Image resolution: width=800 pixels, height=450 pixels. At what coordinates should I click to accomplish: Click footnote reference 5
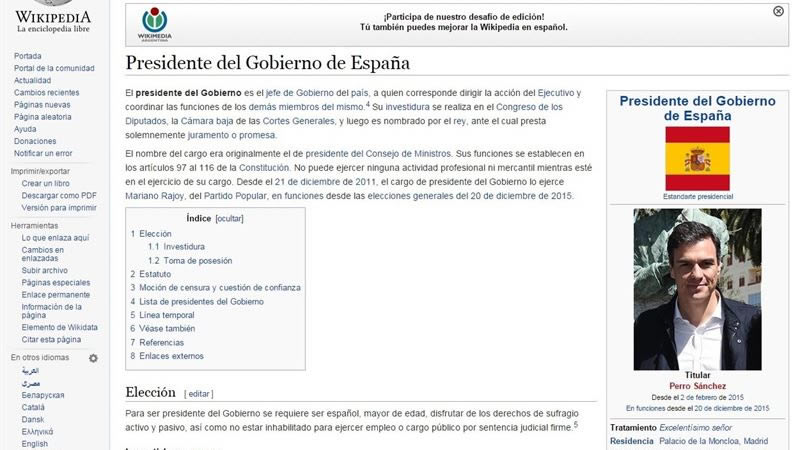(x=576, y=424)
